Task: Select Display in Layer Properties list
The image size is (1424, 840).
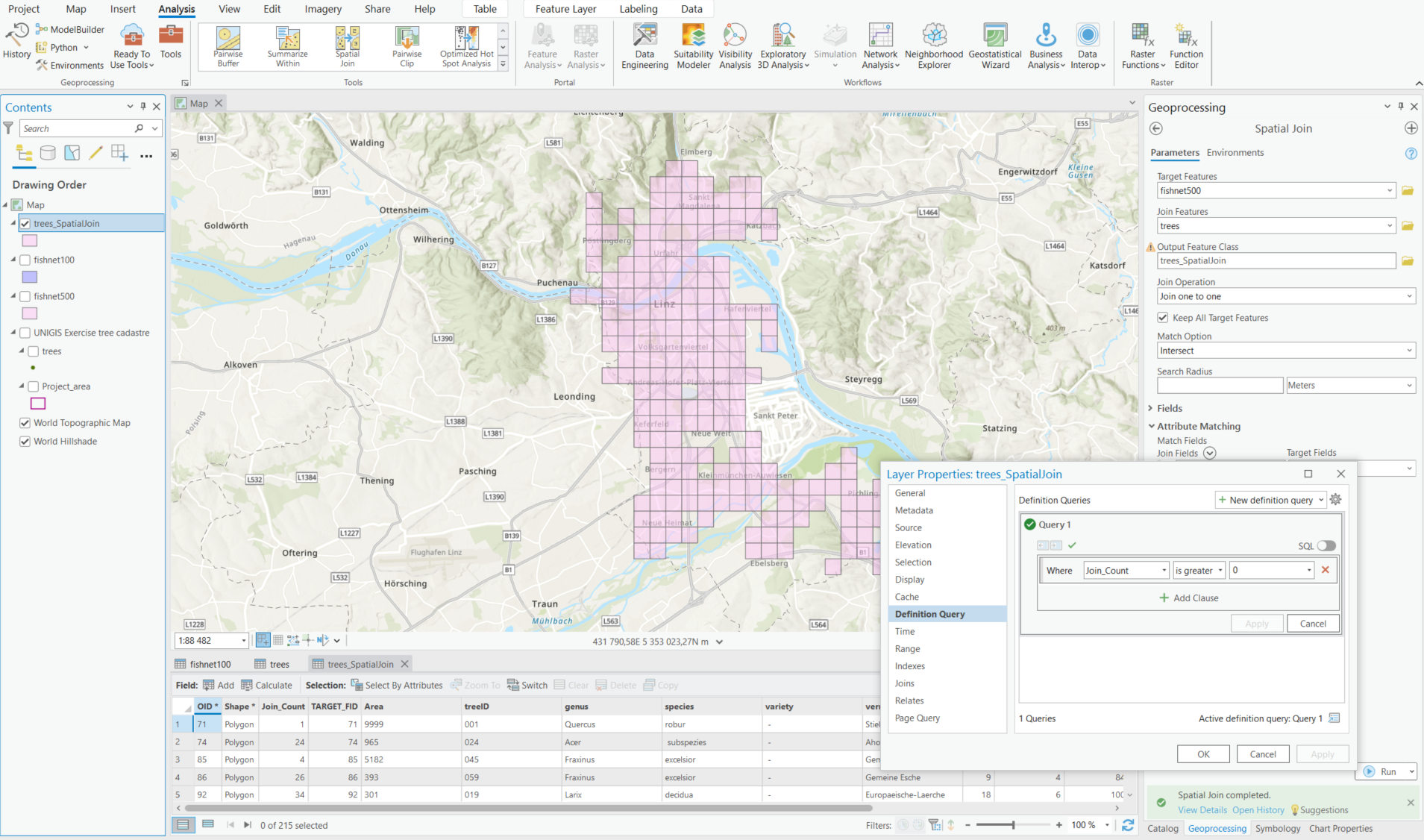Action: pyautogui.click(x=909, y=580)
